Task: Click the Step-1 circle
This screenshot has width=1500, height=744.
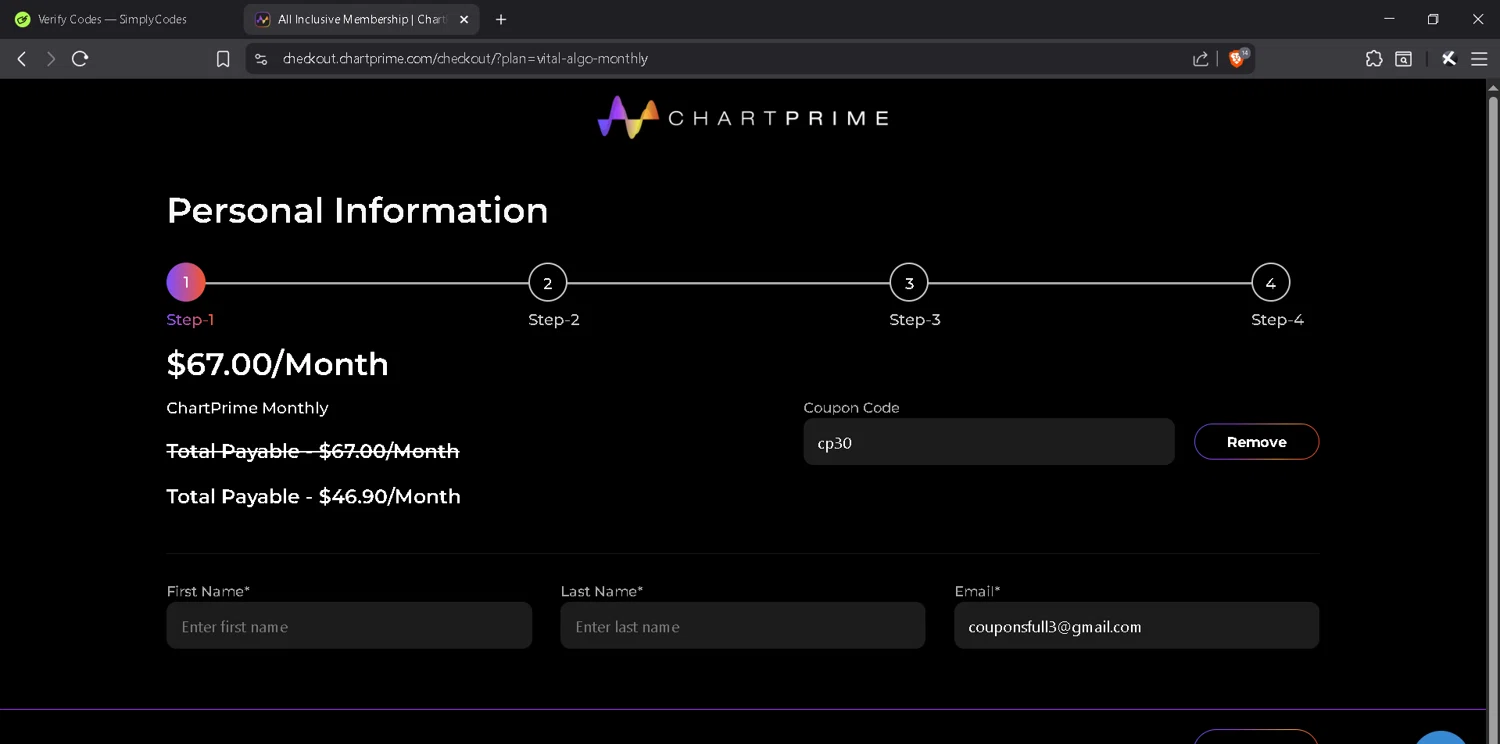Action: [186, 283]
